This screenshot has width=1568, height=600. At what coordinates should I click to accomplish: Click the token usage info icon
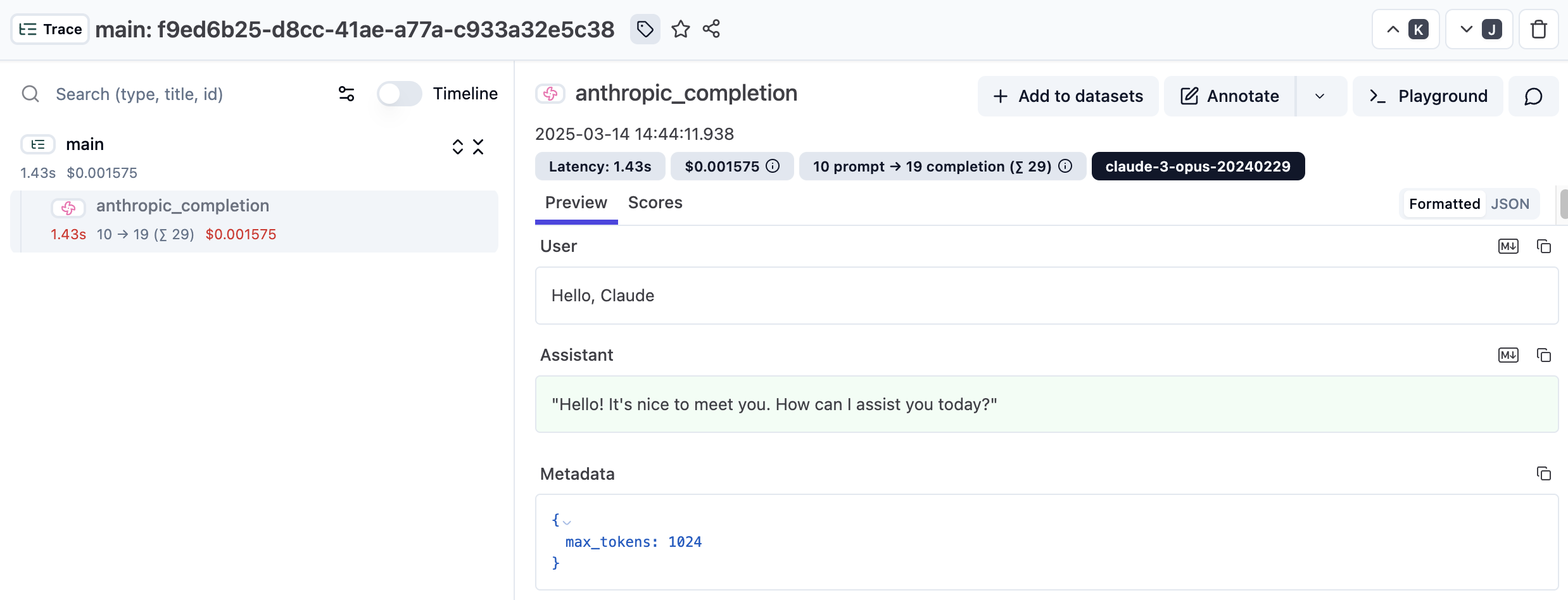[x=1066, y=166]
